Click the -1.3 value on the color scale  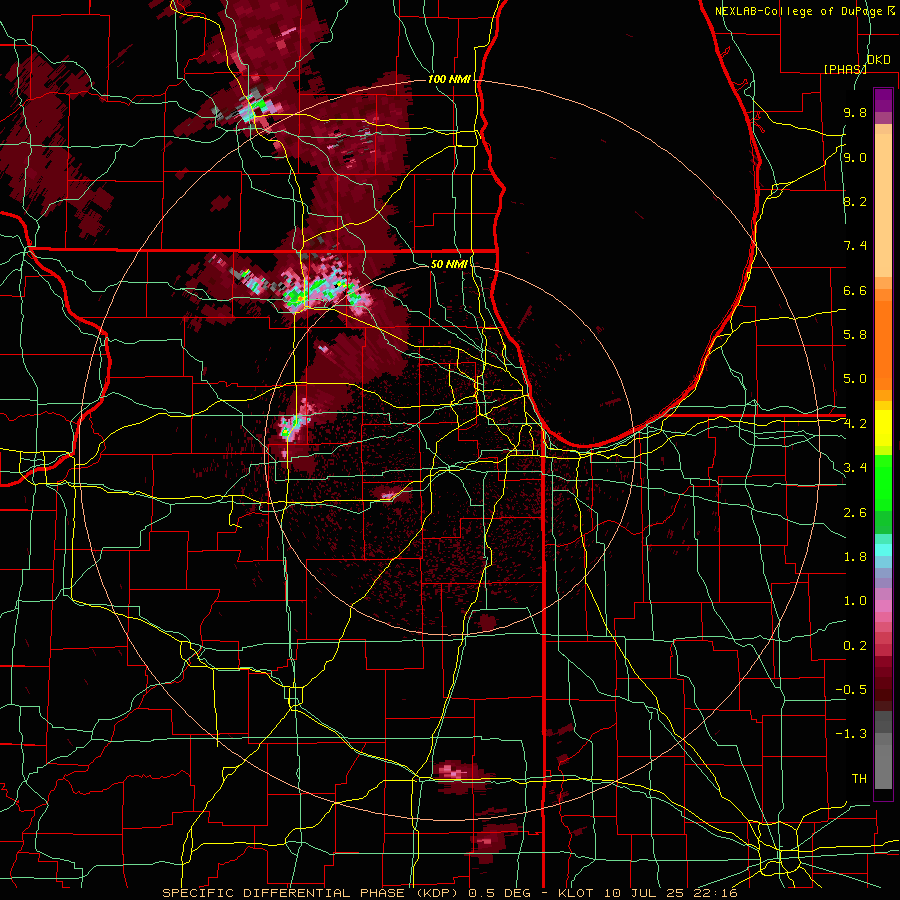(x=851, y=734)
